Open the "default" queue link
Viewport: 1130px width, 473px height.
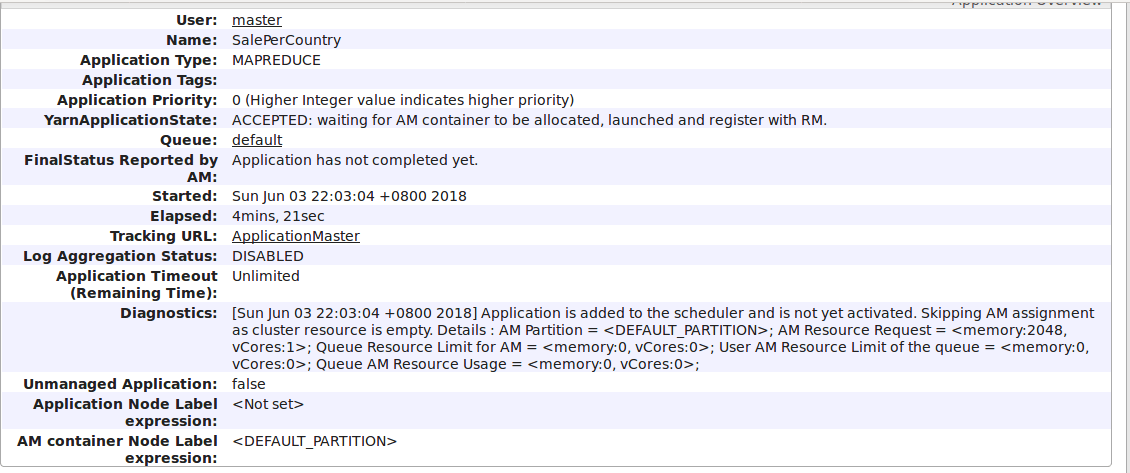tap(257, 140)
